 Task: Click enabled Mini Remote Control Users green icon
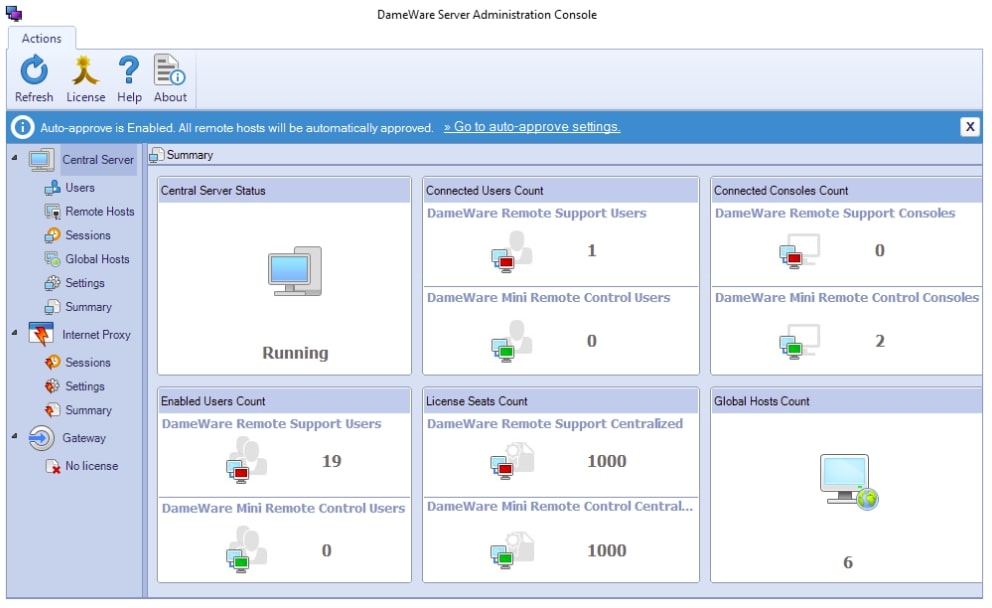pos(247,551)
